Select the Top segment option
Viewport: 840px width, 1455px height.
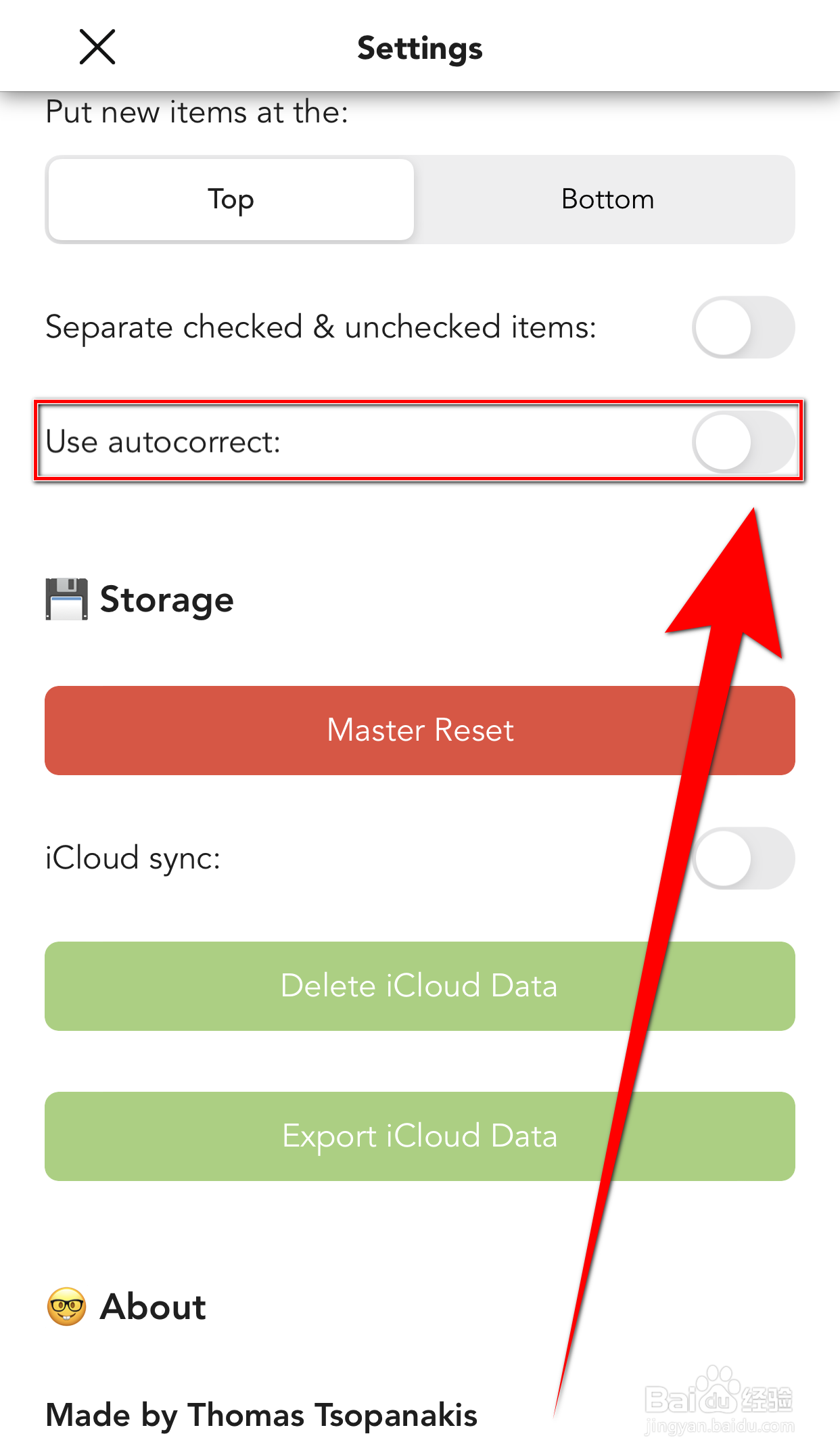(x=231, y=200)
